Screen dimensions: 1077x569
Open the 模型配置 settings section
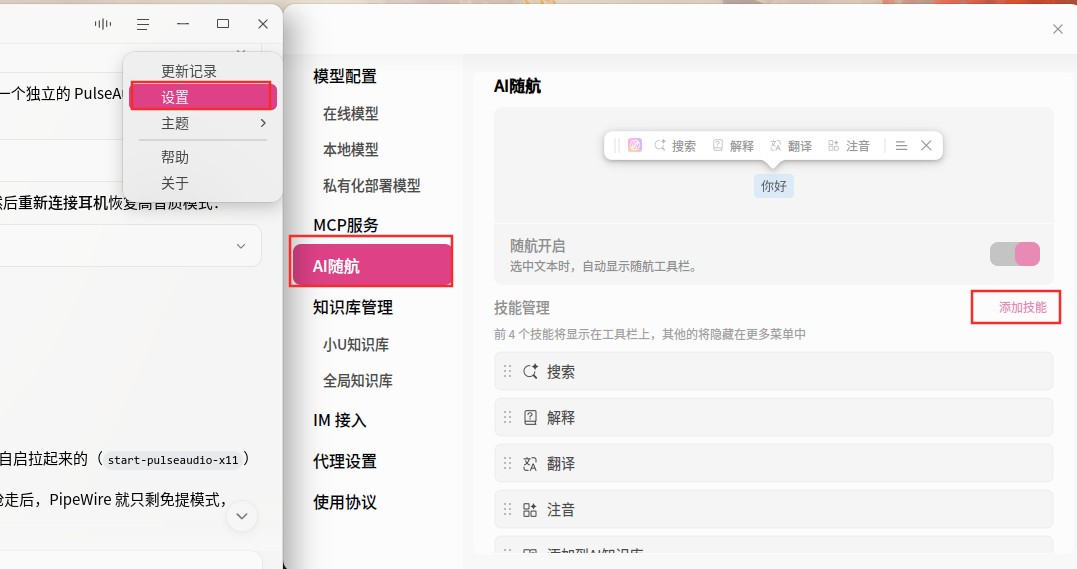pos(345,76)
